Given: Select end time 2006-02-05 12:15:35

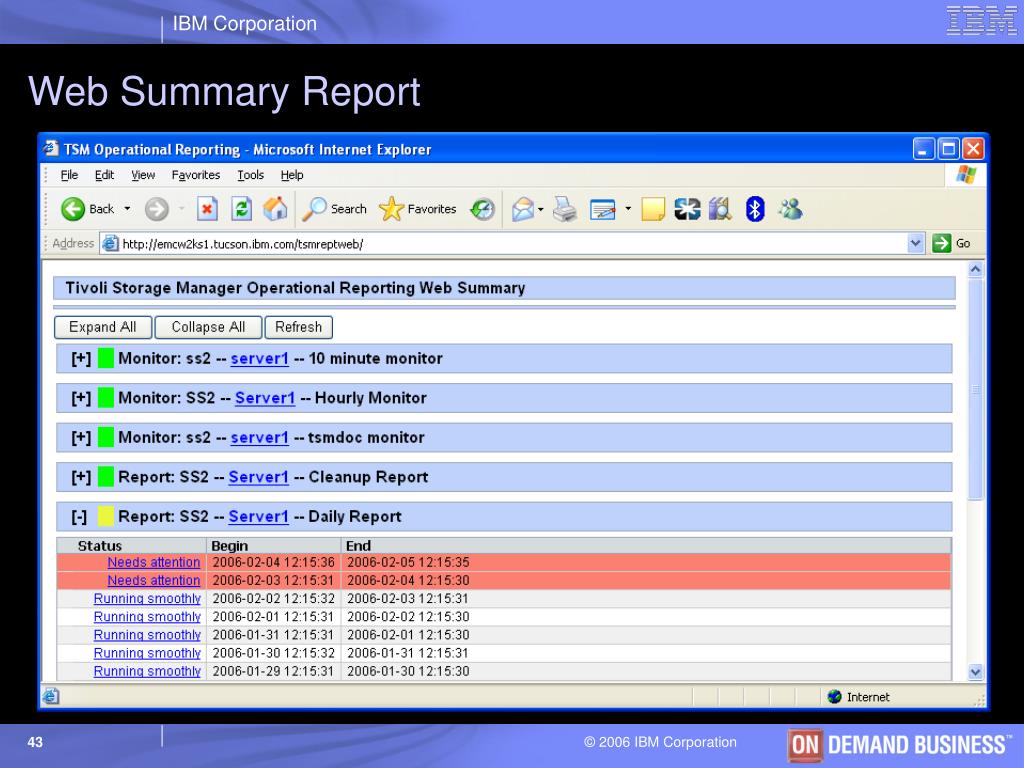Looking at the screenshot, I should coord(408,562).
